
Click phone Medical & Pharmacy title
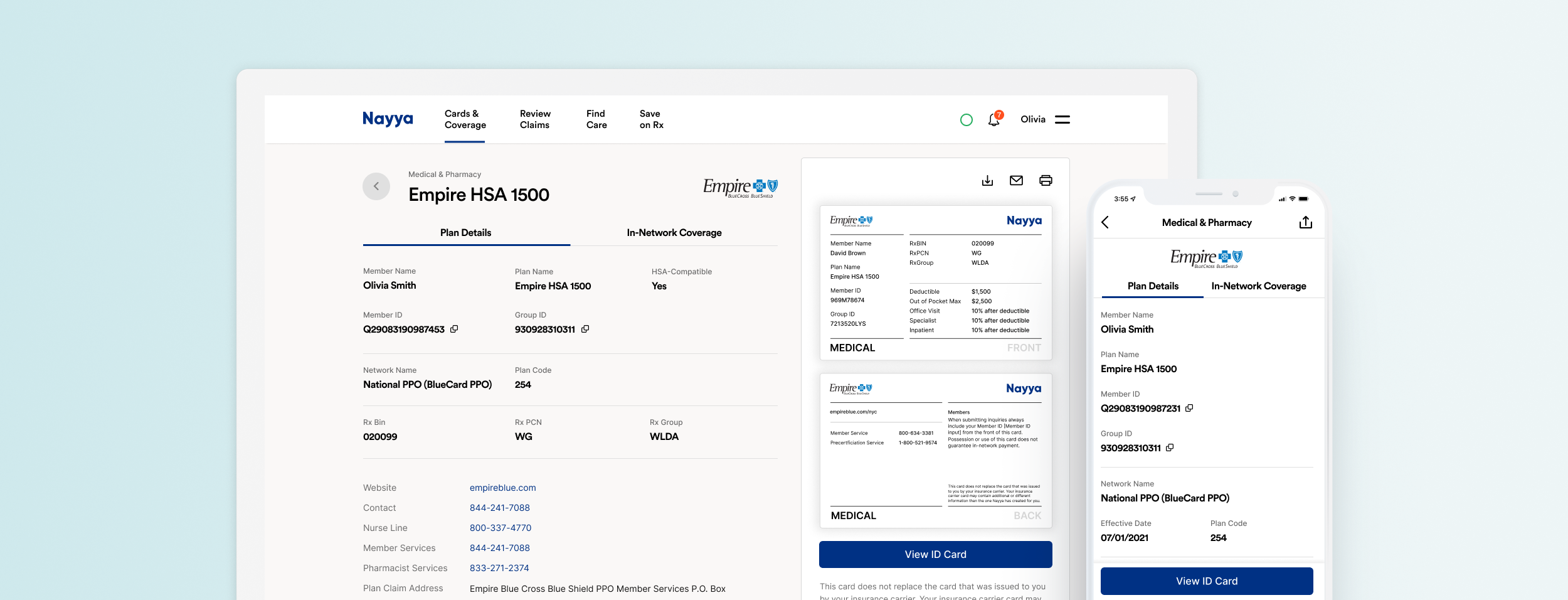(1207, 223)
